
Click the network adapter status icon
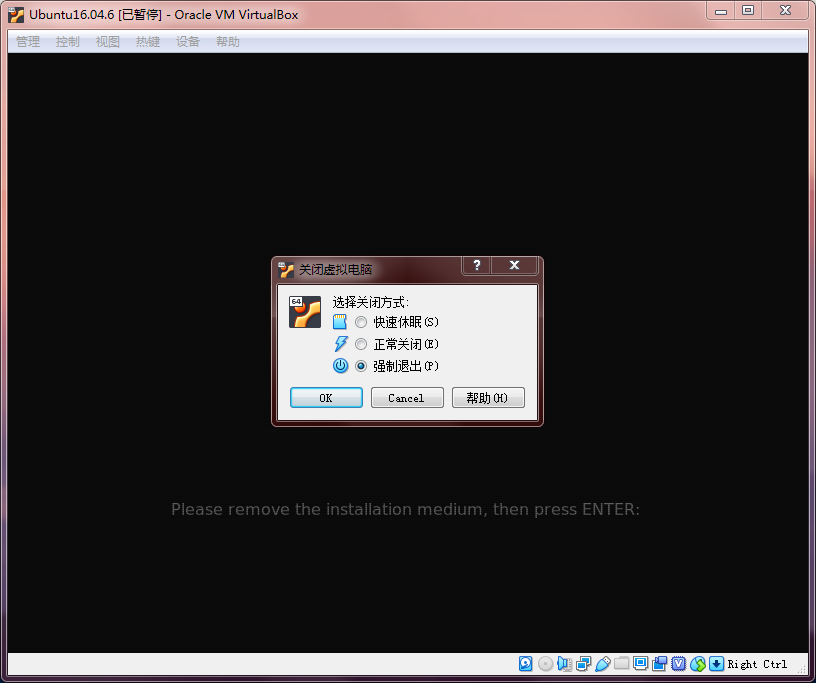[x=583, y=663]
